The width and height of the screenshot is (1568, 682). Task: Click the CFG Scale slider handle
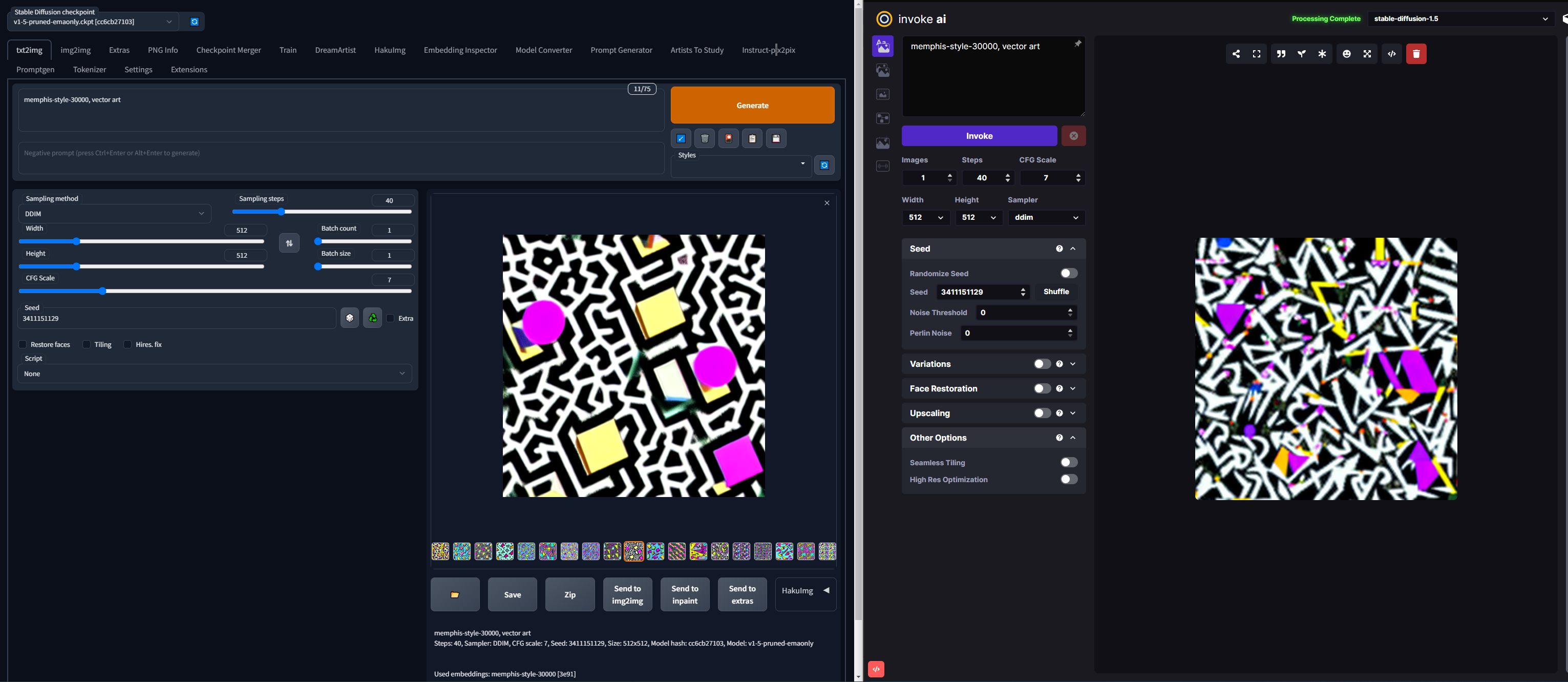coord(102,291)
